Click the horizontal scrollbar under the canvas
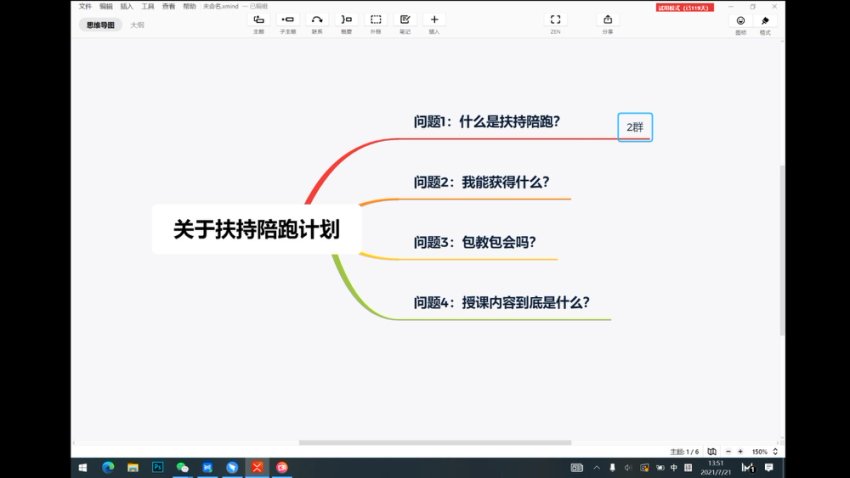 435,442
